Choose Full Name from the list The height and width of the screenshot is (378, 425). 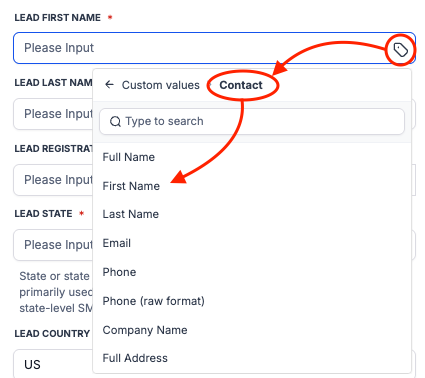tap(129, 157)
